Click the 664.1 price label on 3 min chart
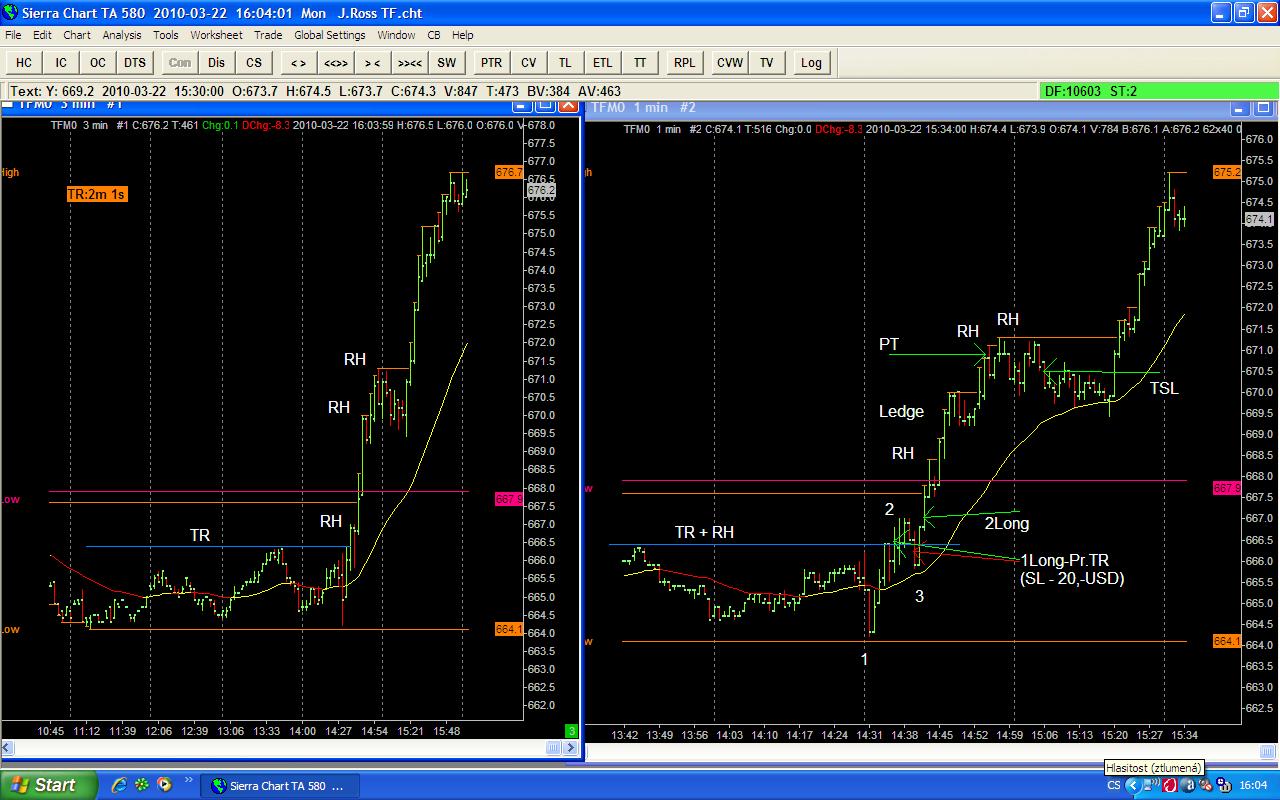1280x800 pixels. (509, 629)
